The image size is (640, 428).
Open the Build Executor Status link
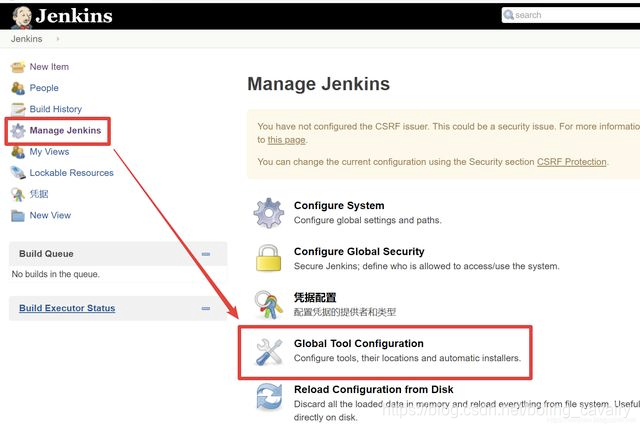[67, 308]
